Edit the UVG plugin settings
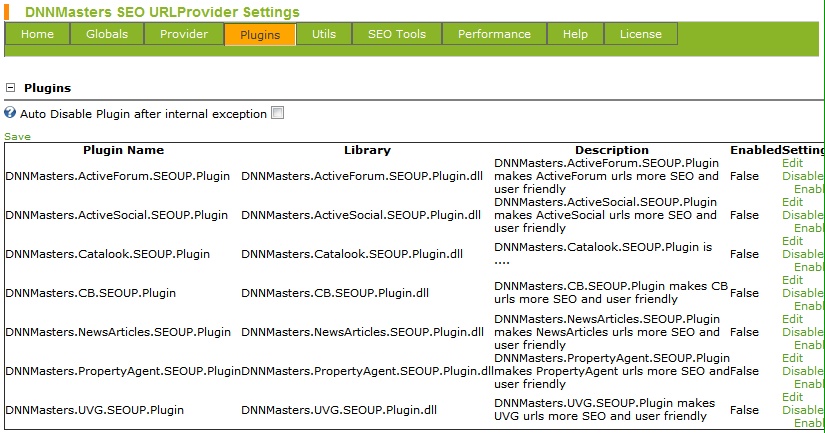 pos(792,397)
